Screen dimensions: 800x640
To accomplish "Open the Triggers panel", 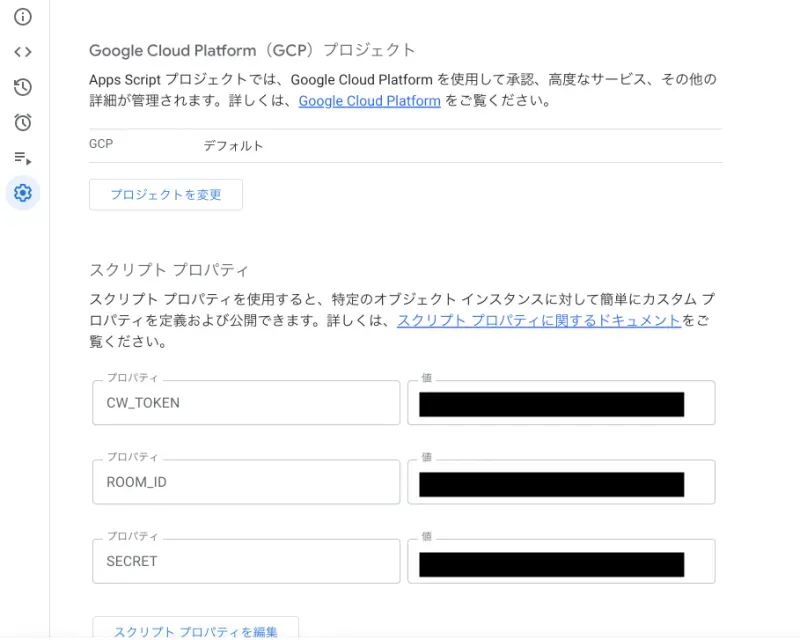I will (22, 122).
